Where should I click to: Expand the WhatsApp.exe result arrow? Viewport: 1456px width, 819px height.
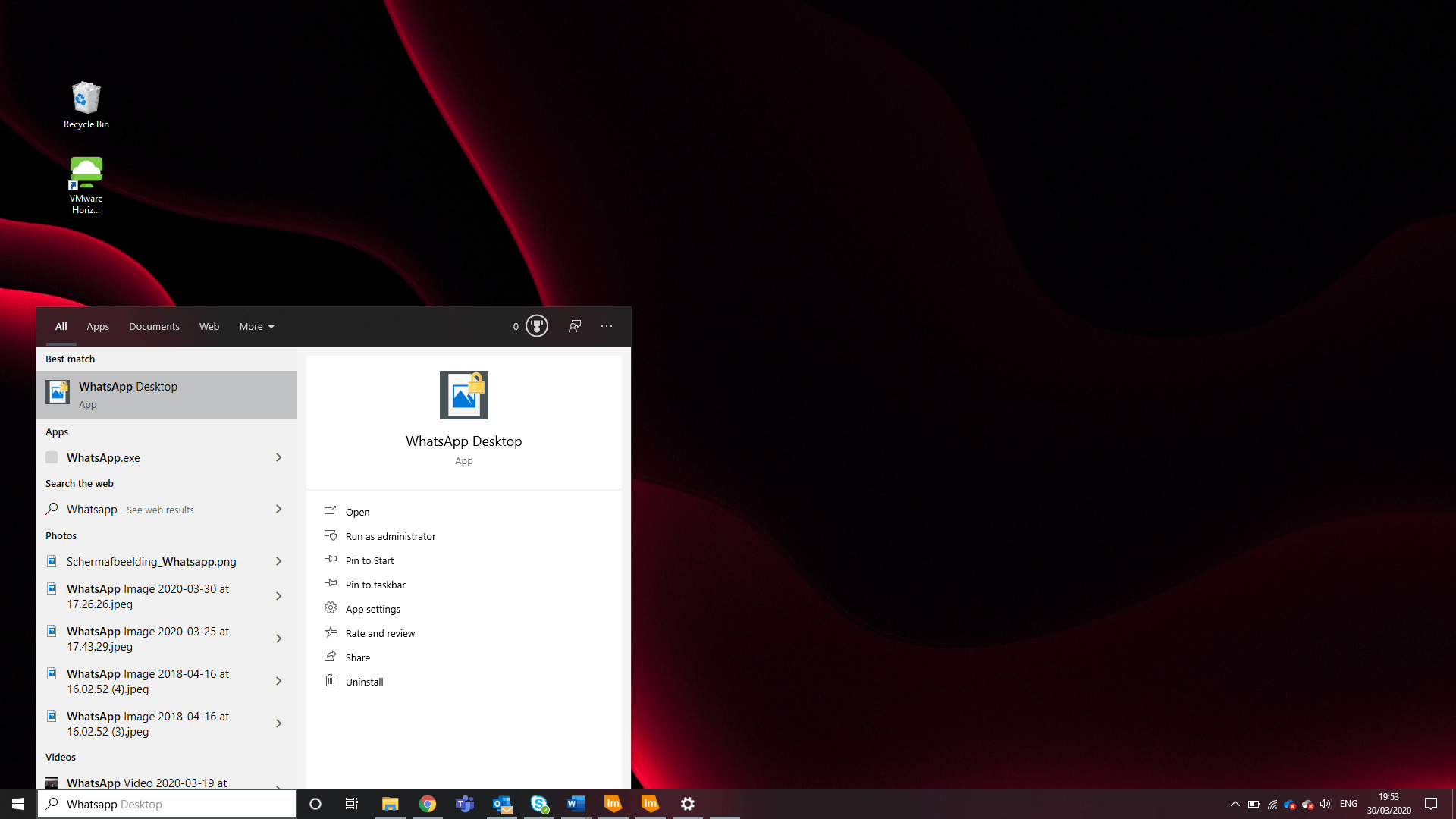pyautogui.click(x=278, y=457)
